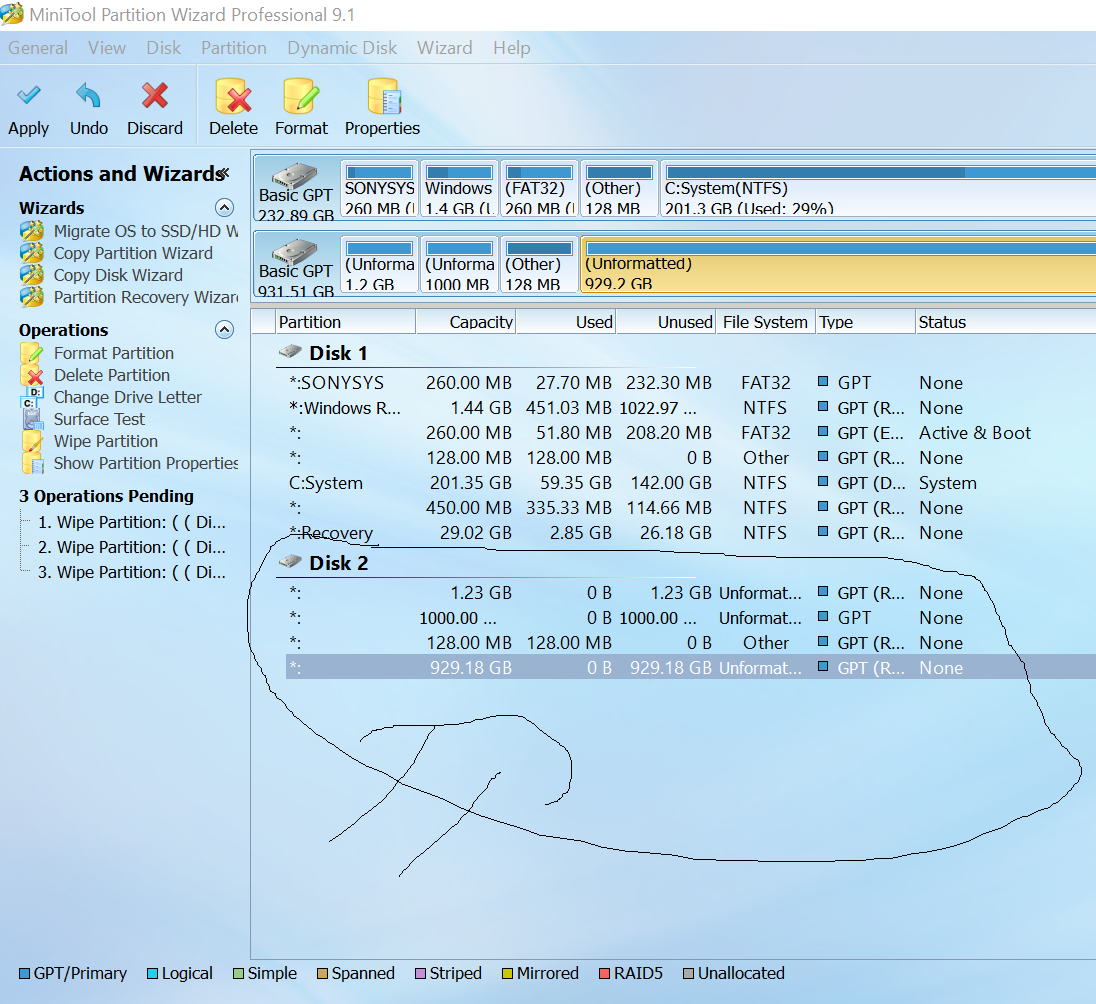The image size is (1096, 1004).
Task: Select the *:SONYSYS partition row
Action: pos(691,383)
